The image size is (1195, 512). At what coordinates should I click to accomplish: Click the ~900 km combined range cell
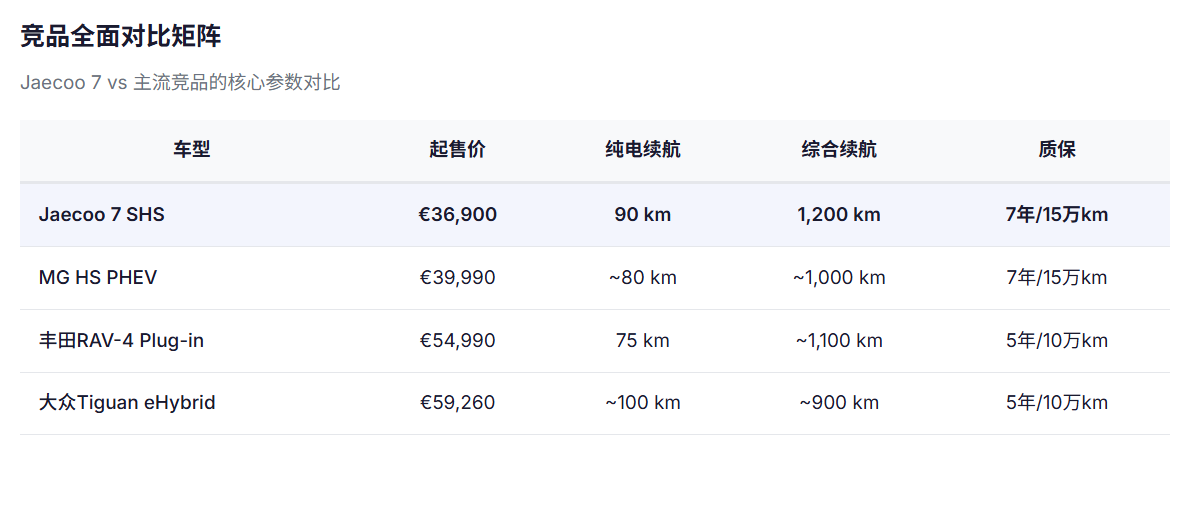[839, 403]
